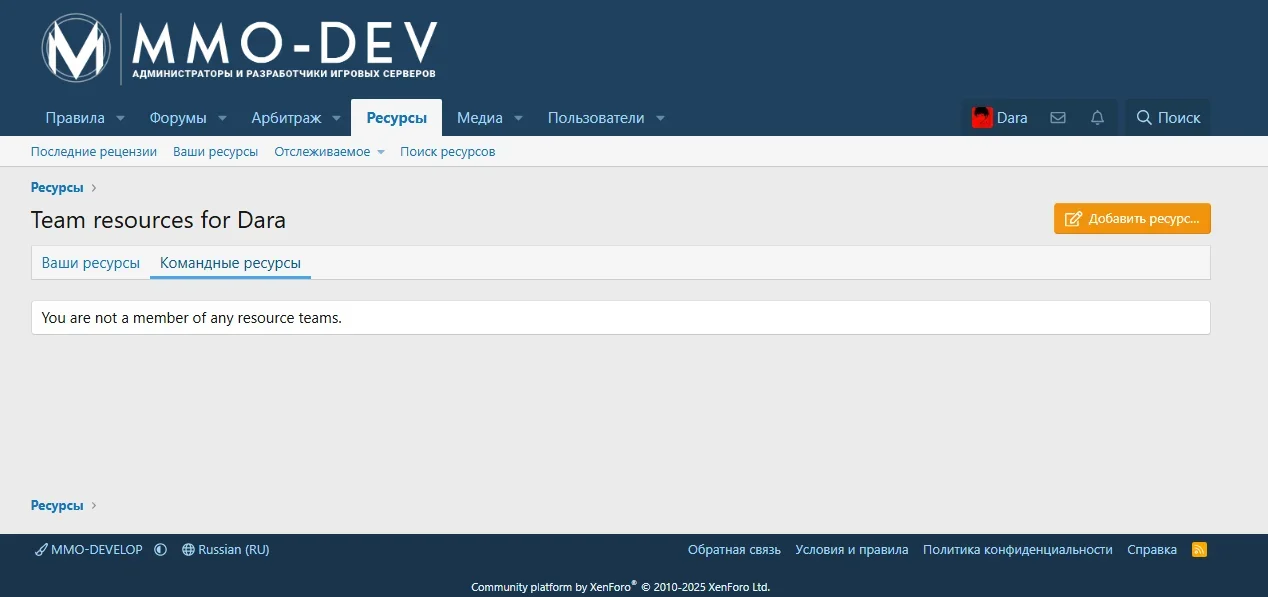Click the Community platform by XenForo link
The image size is (1268, 597).
(620, 587)
